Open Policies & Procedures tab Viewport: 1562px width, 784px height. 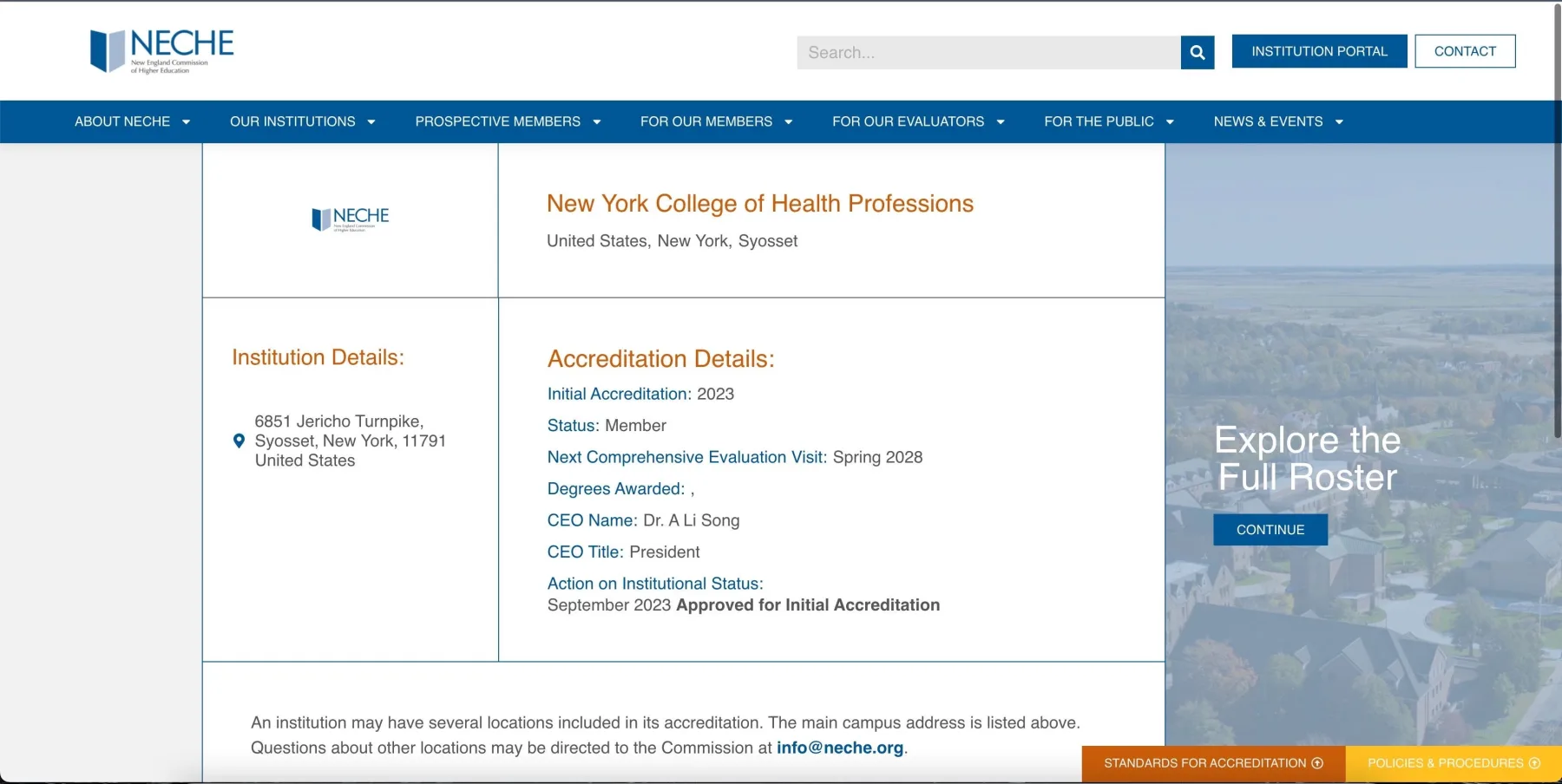point(1454,764)
